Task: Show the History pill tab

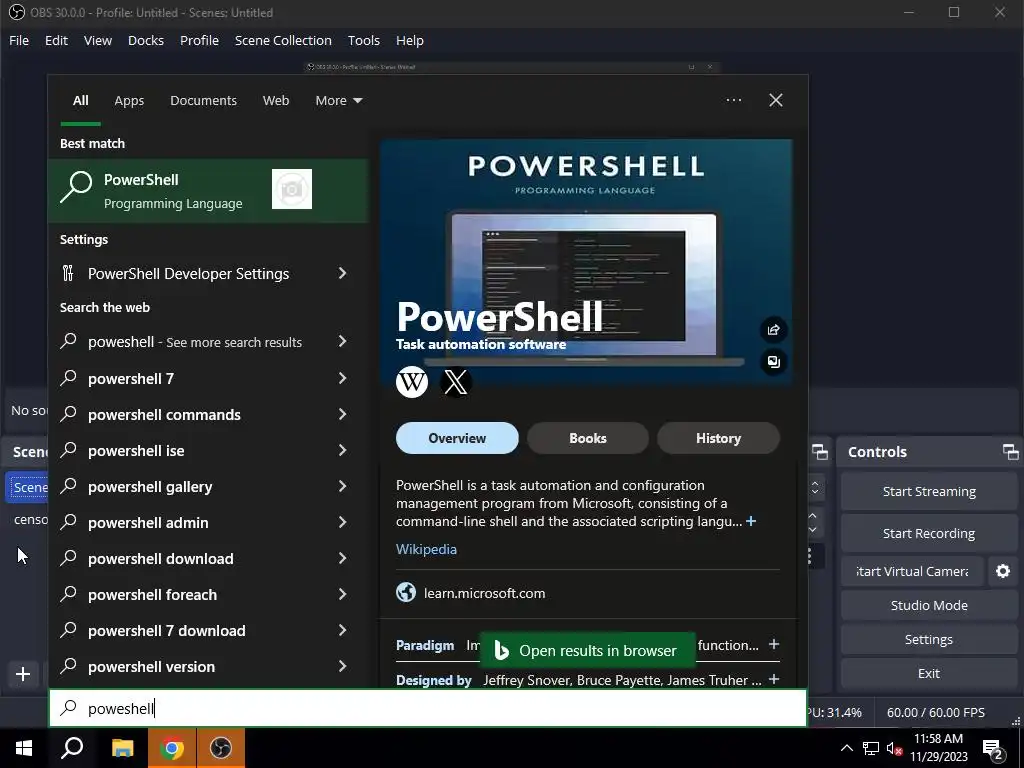Action: point(718,438)
